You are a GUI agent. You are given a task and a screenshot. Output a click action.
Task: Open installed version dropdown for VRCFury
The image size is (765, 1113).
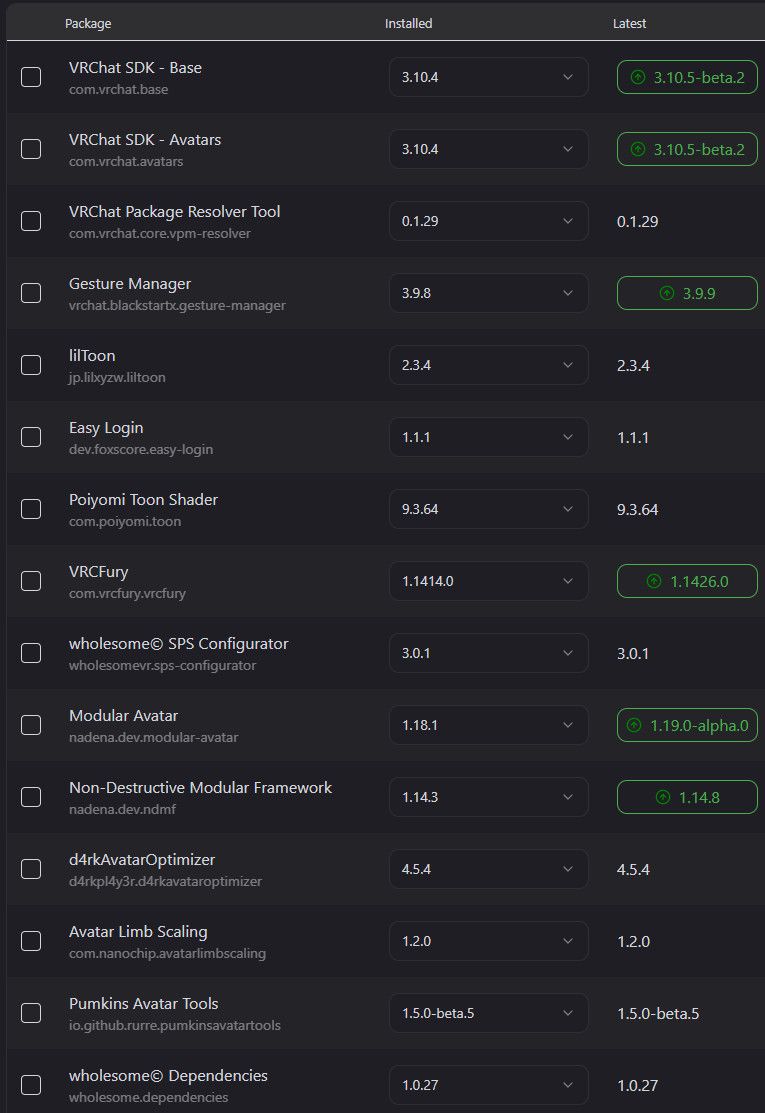[x=488, y=581]
